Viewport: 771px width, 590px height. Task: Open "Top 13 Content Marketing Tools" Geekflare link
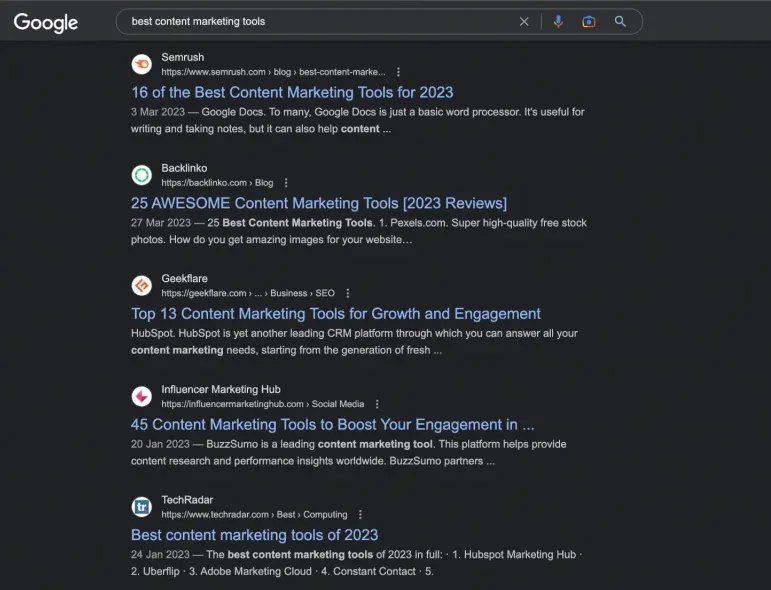click(x=335, y=314)
